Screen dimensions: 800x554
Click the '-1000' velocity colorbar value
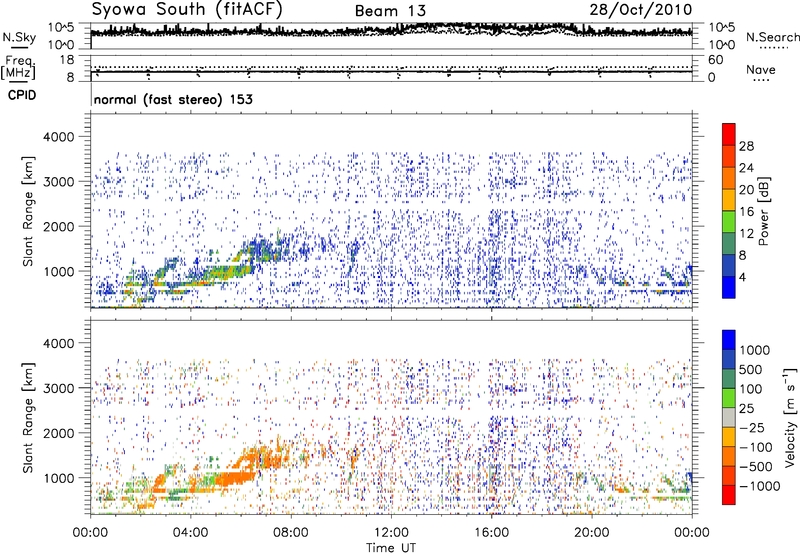tap(759, 486)
